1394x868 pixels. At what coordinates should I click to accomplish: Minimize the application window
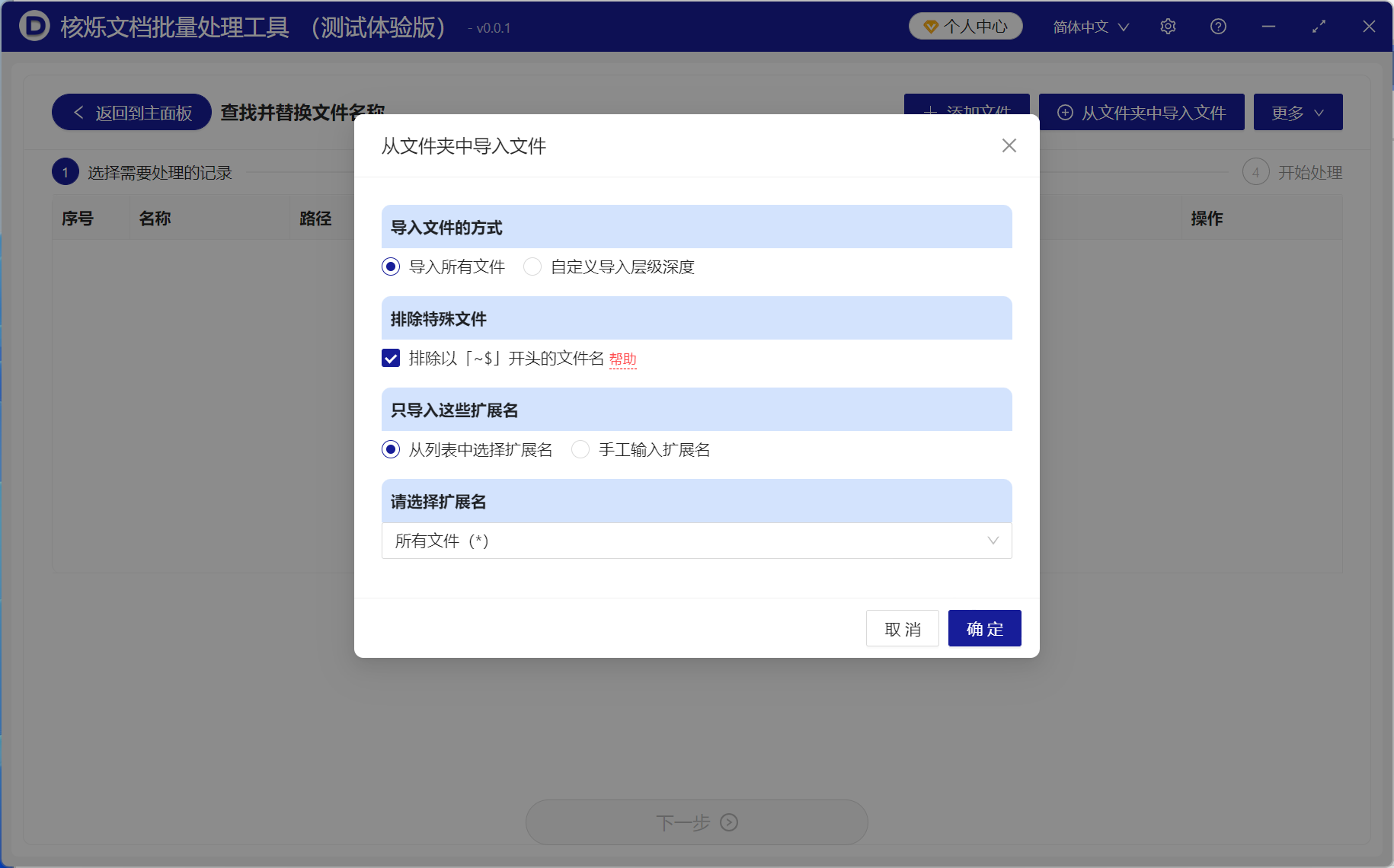click(1268, 27)
